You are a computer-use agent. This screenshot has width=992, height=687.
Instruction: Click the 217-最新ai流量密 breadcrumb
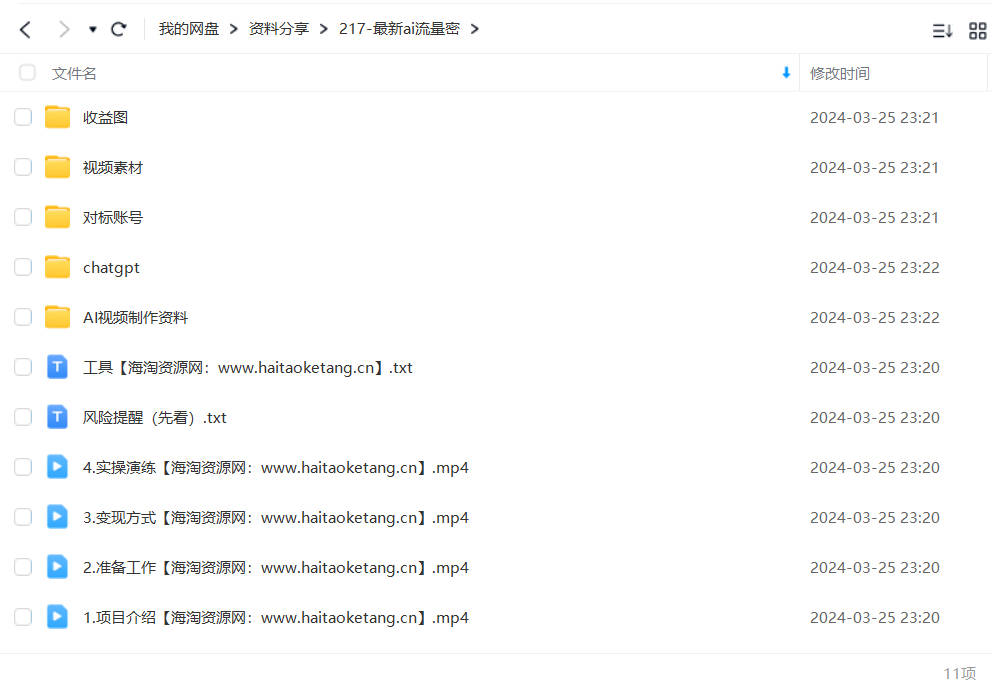(399, 29)
